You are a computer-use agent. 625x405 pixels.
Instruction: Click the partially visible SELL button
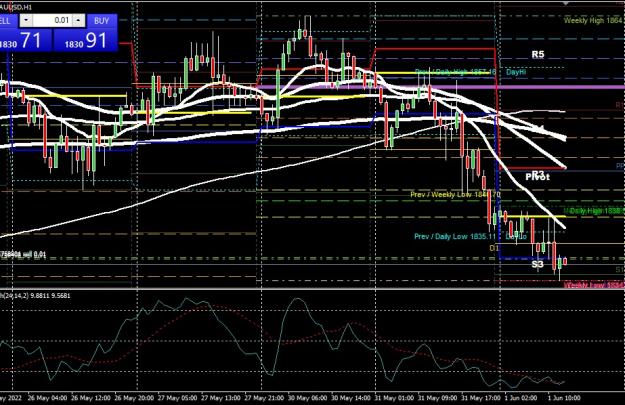point(8,20)
